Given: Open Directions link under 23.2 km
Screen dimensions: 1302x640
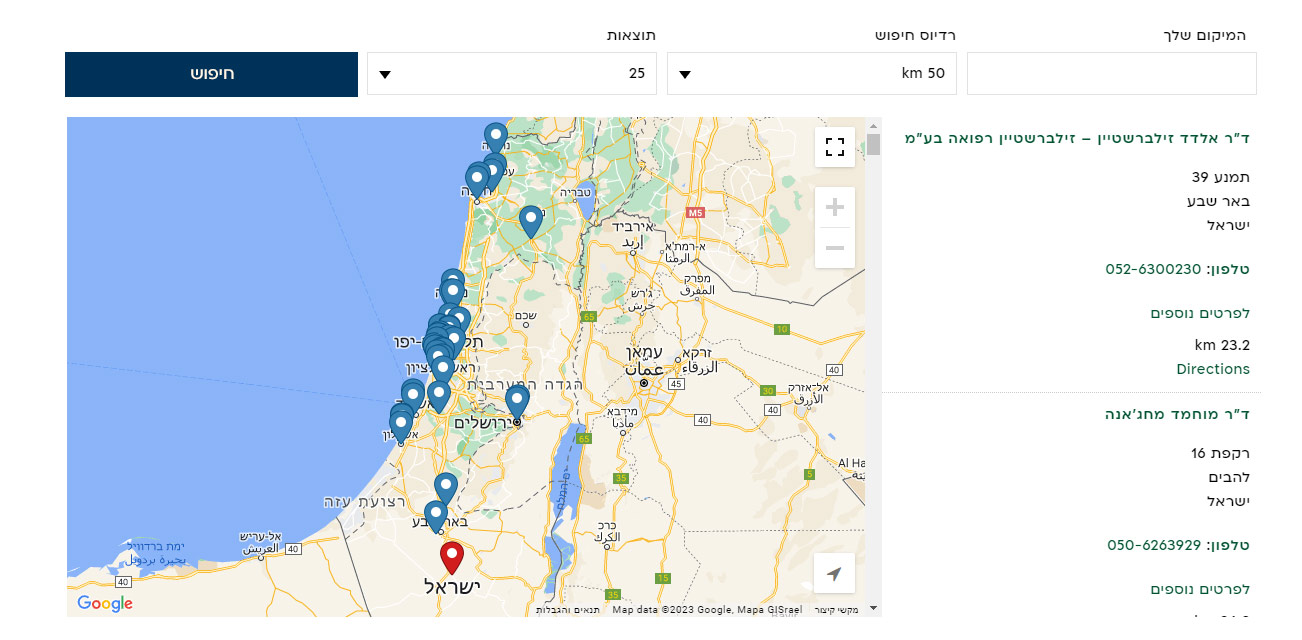Looking at the screenshot, I should 1213,369.
